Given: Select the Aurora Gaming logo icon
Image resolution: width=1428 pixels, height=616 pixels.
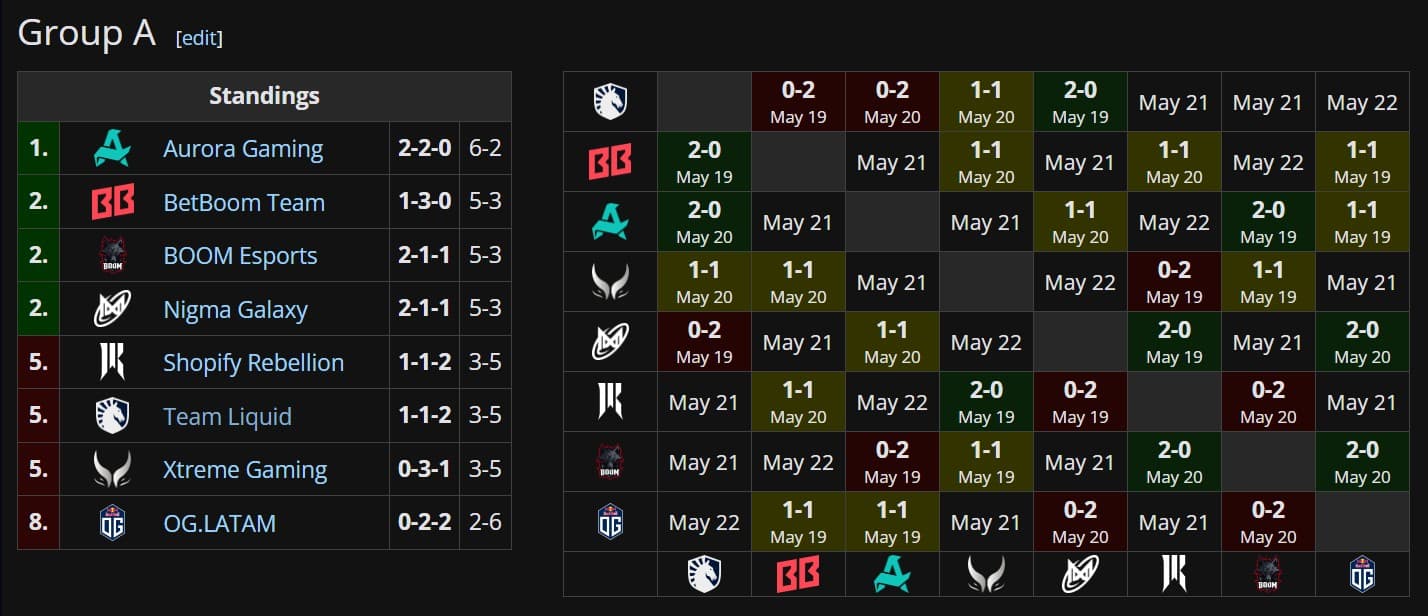Looking at the screenshot, I should 115,147.
